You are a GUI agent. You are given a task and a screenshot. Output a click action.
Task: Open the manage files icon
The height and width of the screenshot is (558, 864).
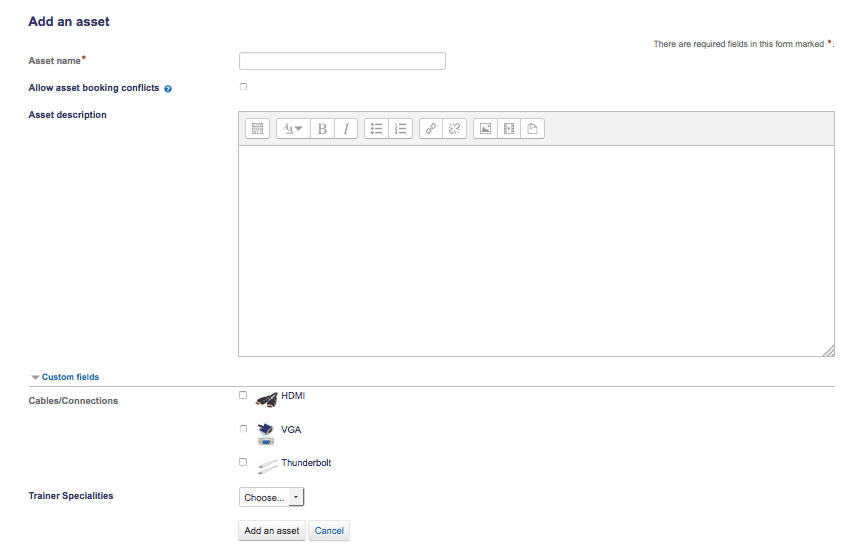pos(533,128)
